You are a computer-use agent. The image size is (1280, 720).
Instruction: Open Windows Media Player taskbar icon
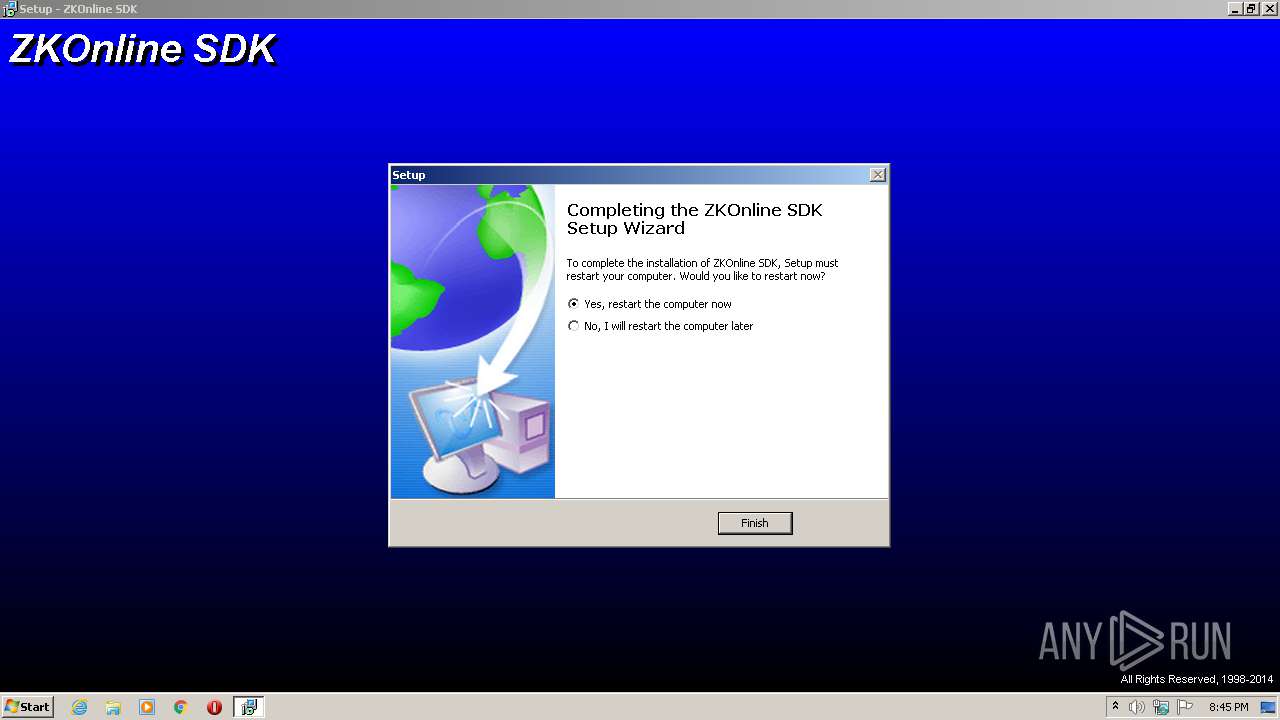(147, 707)
